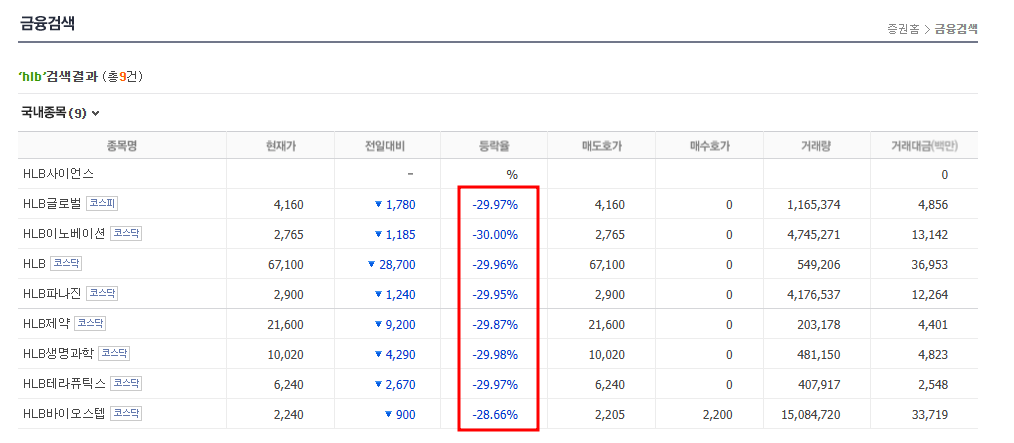This screenshot has width=1014, height=443.
Task: Click the 2,200 bid price value
Action: click(x=719, y=415)
